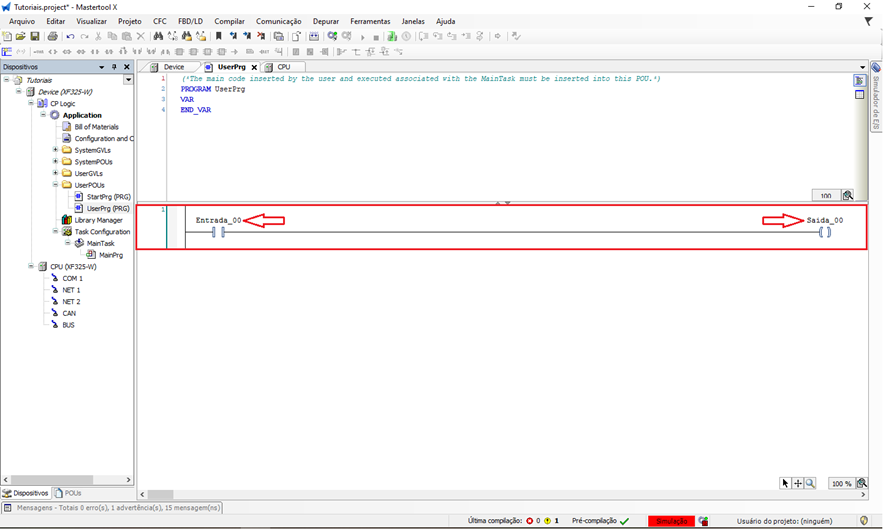Image resolution: width=886 pixels, height=531 pixels.
Task: Open the Dispositivos panel dropdown arrow
Action: 101,67
